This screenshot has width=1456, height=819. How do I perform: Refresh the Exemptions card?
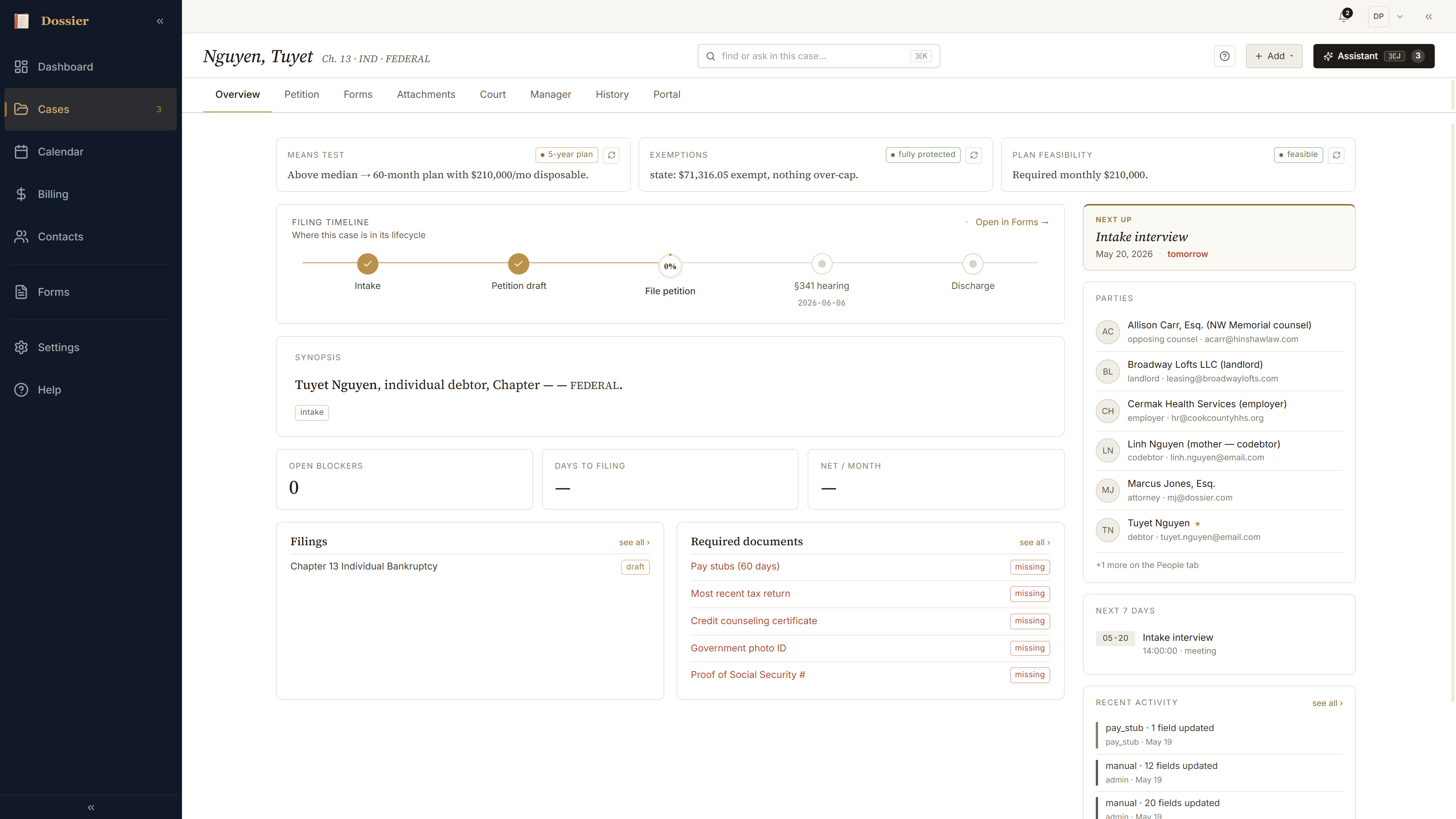974,155
